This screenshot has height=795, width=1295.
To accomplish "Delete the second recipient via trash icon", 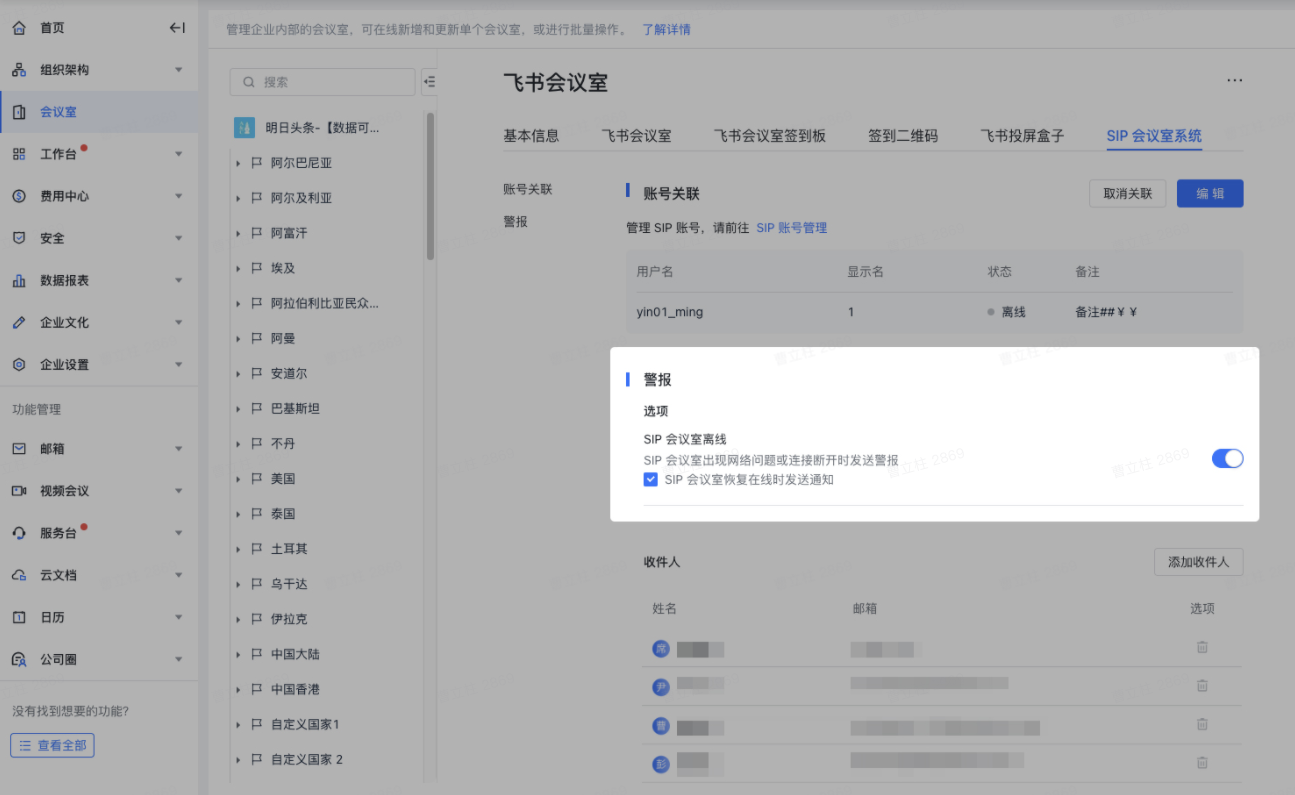I will (x=1202, y=685).
